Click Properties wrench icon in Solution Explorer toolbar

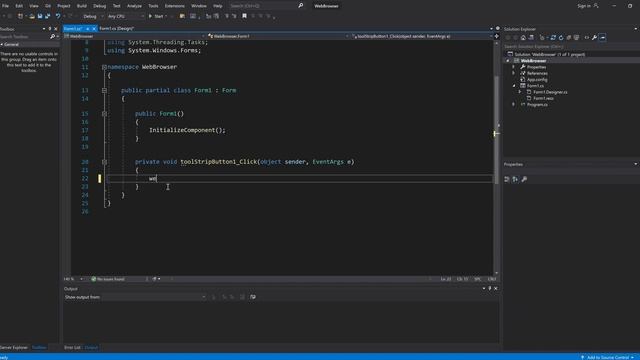point(595,38)
